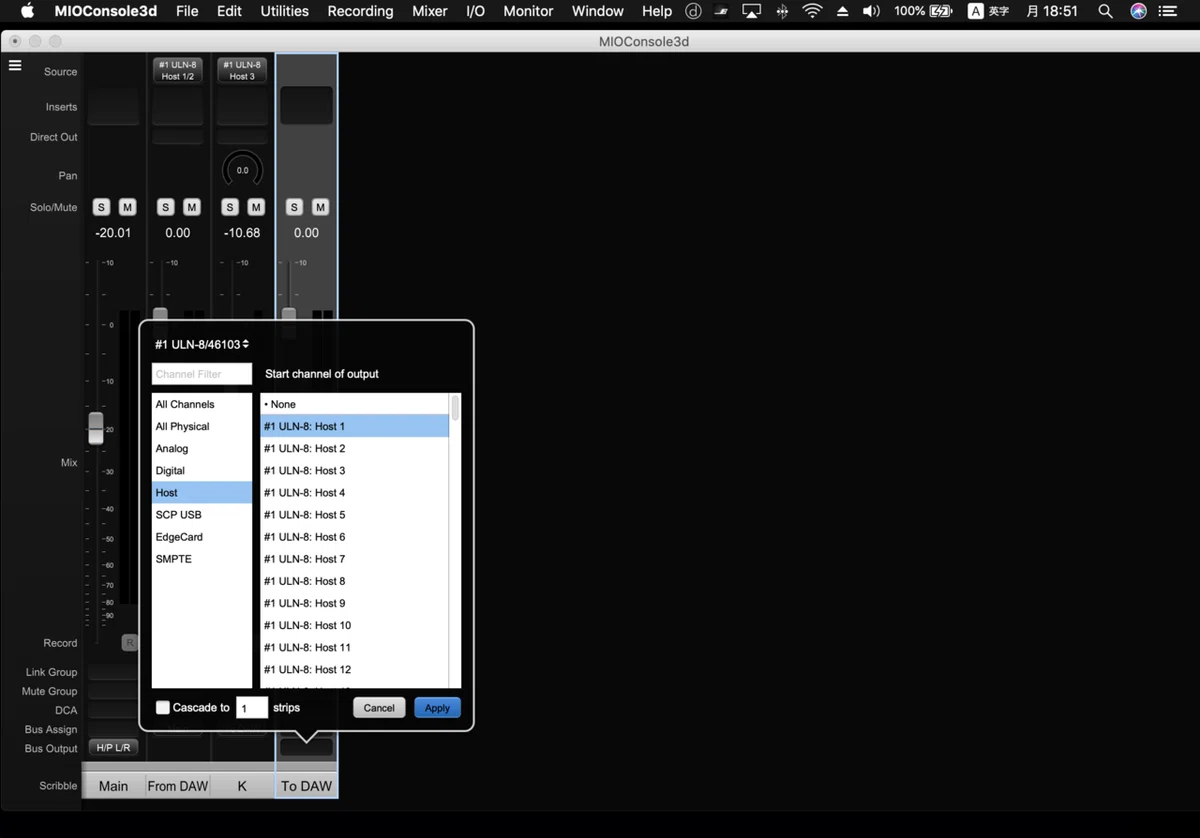Screen dimensions: 1200x838
Task: Open Notification Center list icon
Action: point(1168,11)
